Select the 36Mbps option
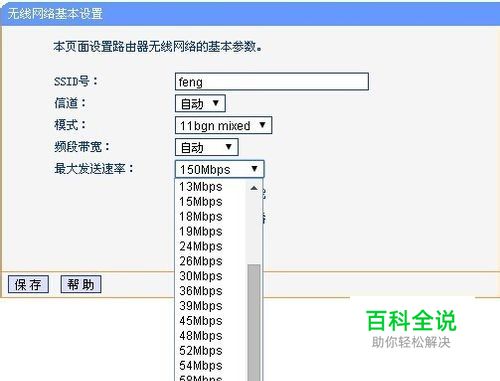Image resolution: width=500 pixels, height=381 pixels. [x=211, y=291]
